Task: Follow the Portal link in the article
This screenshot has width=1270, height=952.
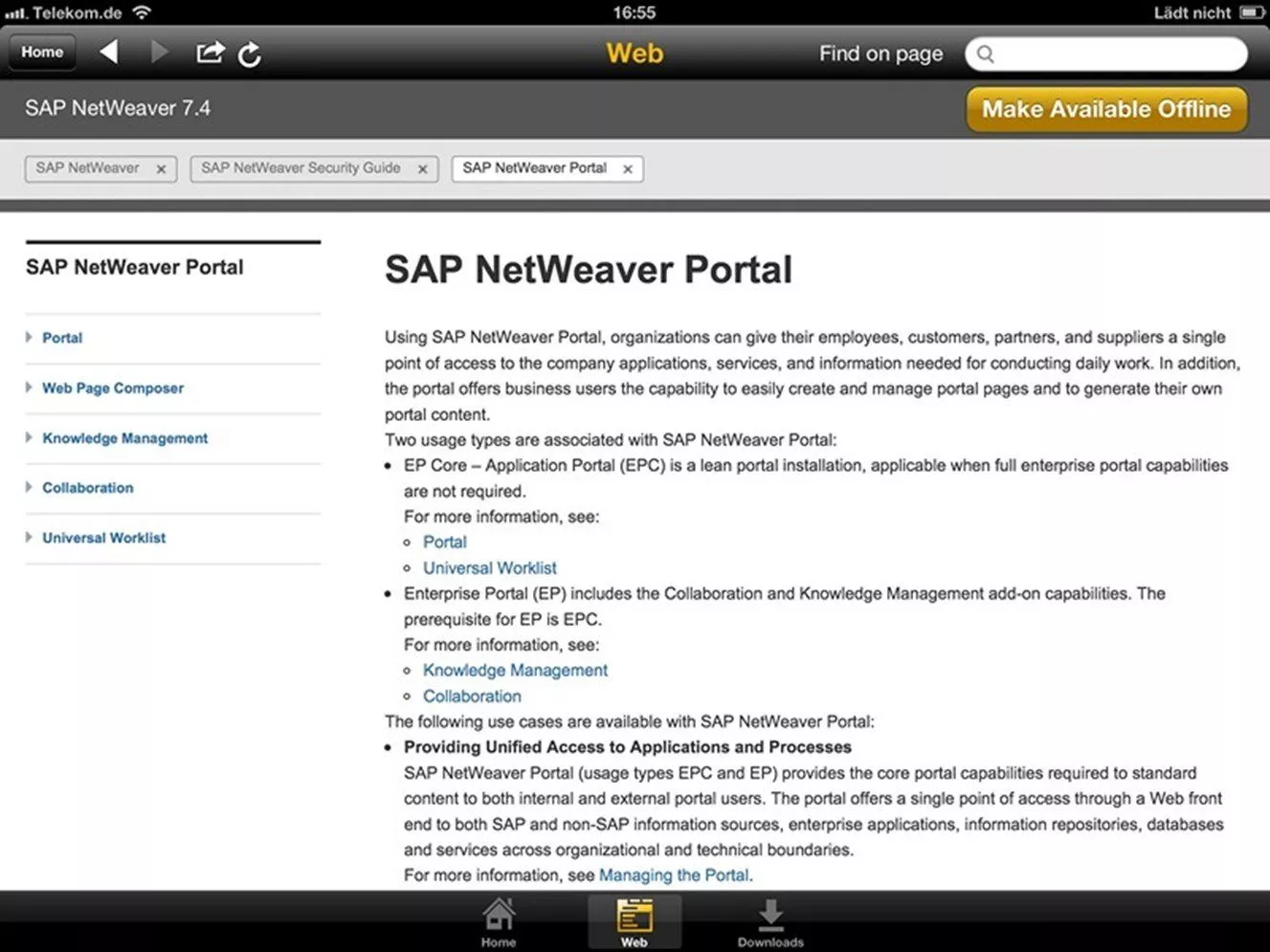Action: (x=445, y=542)
